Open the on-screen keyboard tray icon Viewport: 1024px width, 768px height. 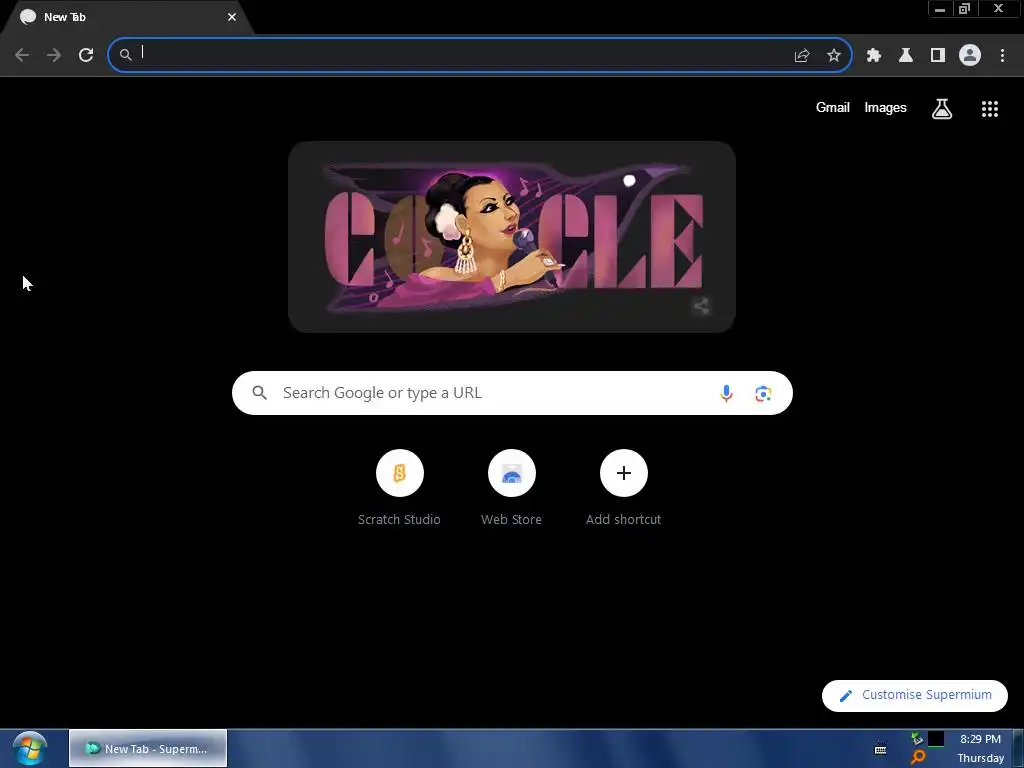point(880,749)
